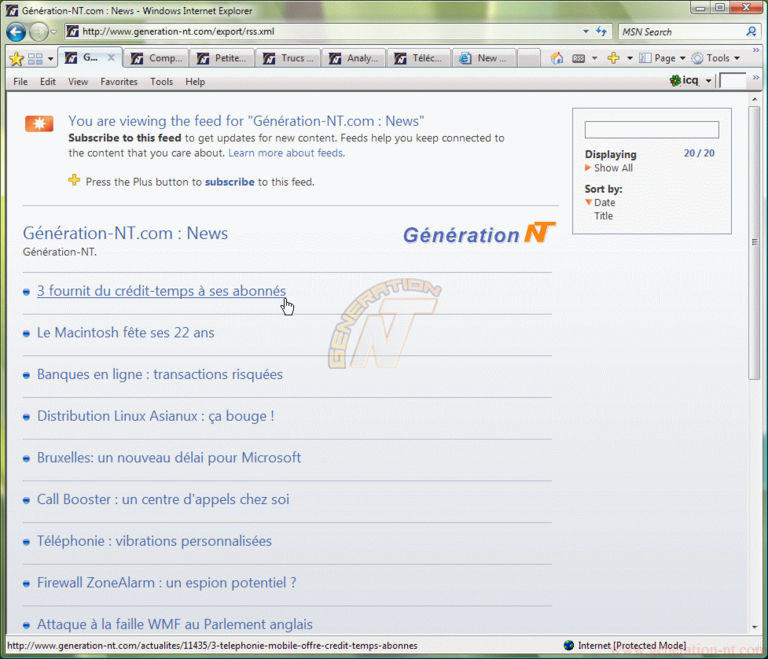Image resolution: width=768 pixels, height=659 pixels.
Task: Open the File menu
Action: [20, 82]
